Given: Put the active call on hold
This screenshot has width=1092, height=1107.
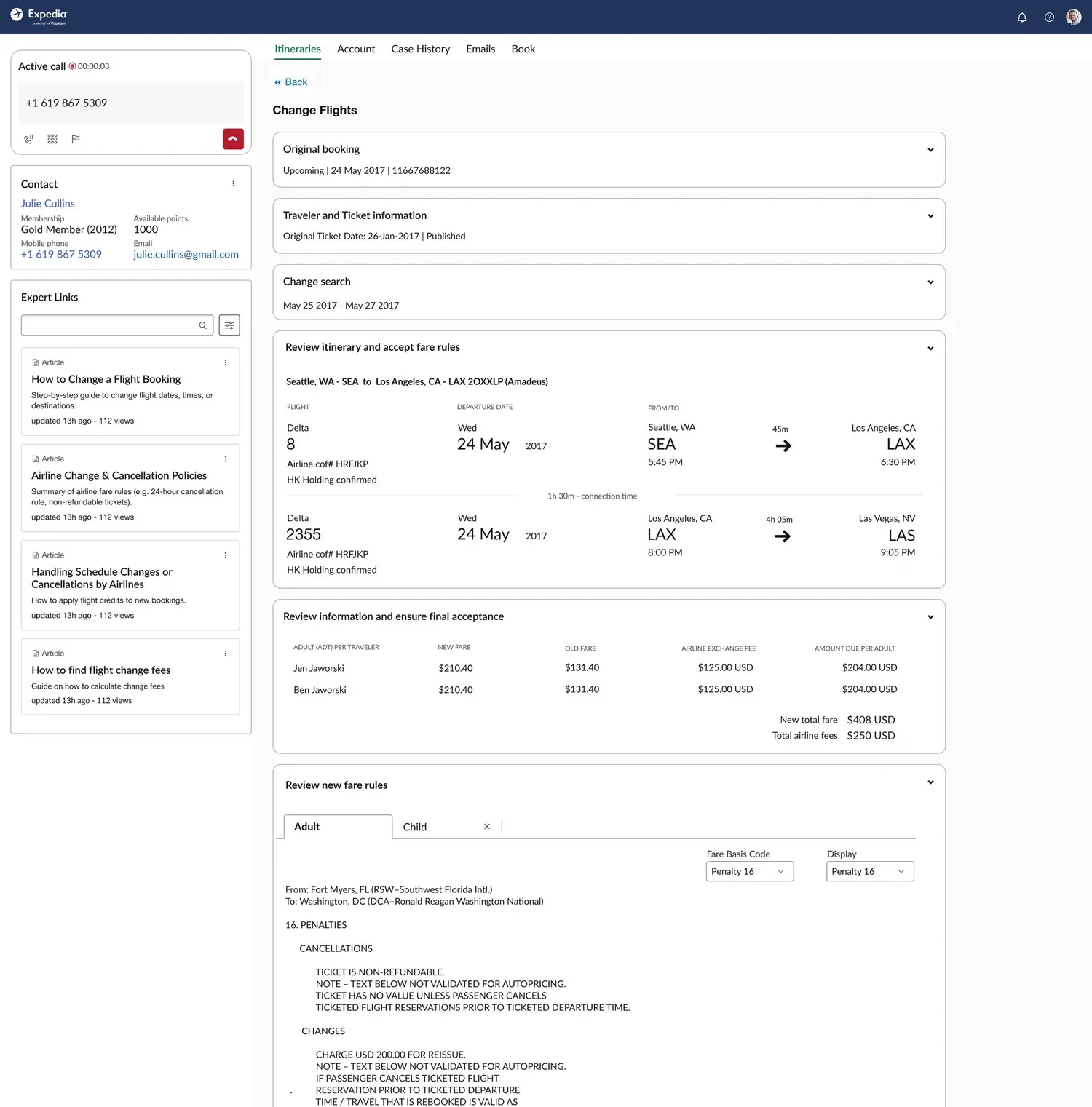Looking at the screenshot, I should pos(29,139).
